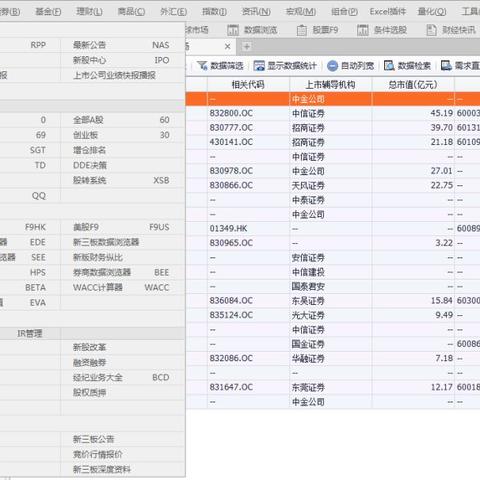Image resolution: width=480 pixels, height=480 pixels.
Task: Select WACC计算器 menu entry
Action: coord(123,287)
